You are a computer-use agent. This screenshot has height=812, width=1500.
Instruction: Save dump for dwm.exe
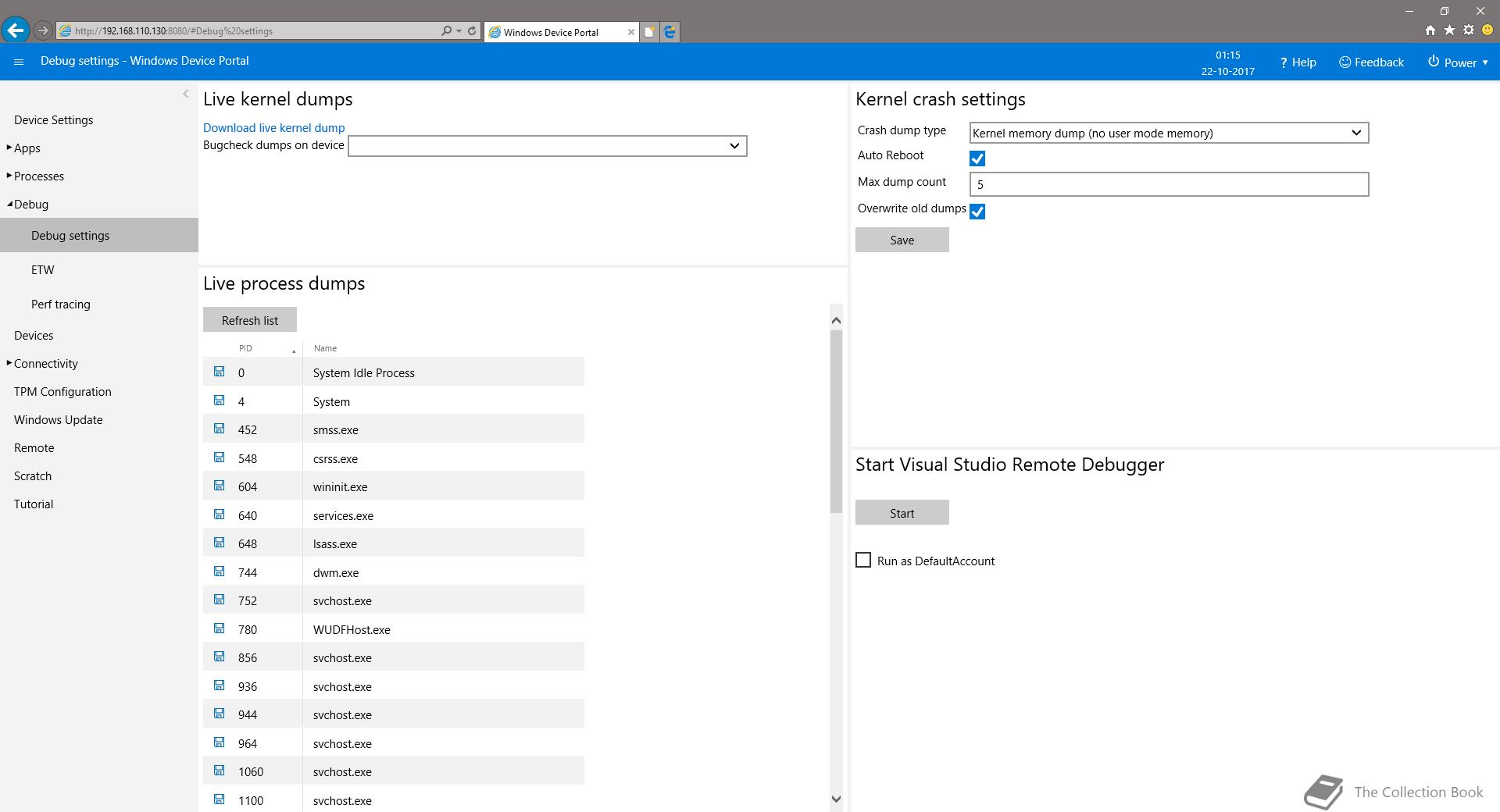219,572
